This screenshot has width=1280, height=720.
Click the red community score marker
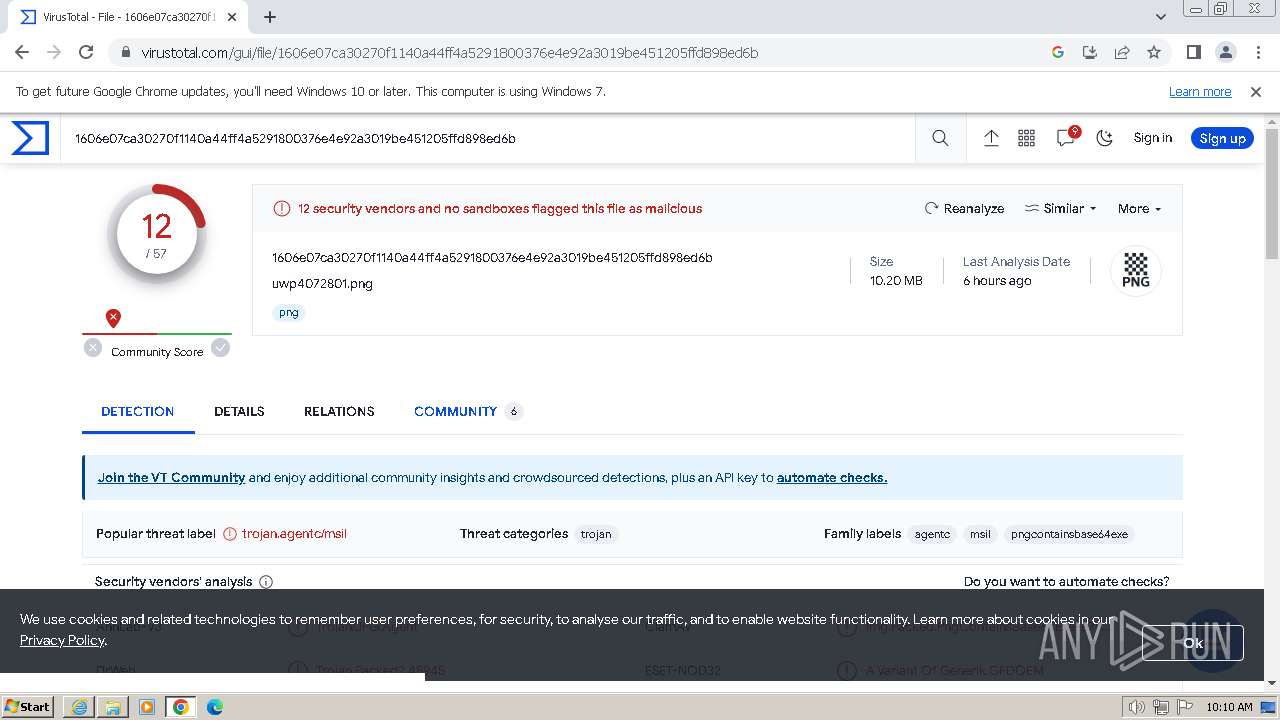[113, 318]
